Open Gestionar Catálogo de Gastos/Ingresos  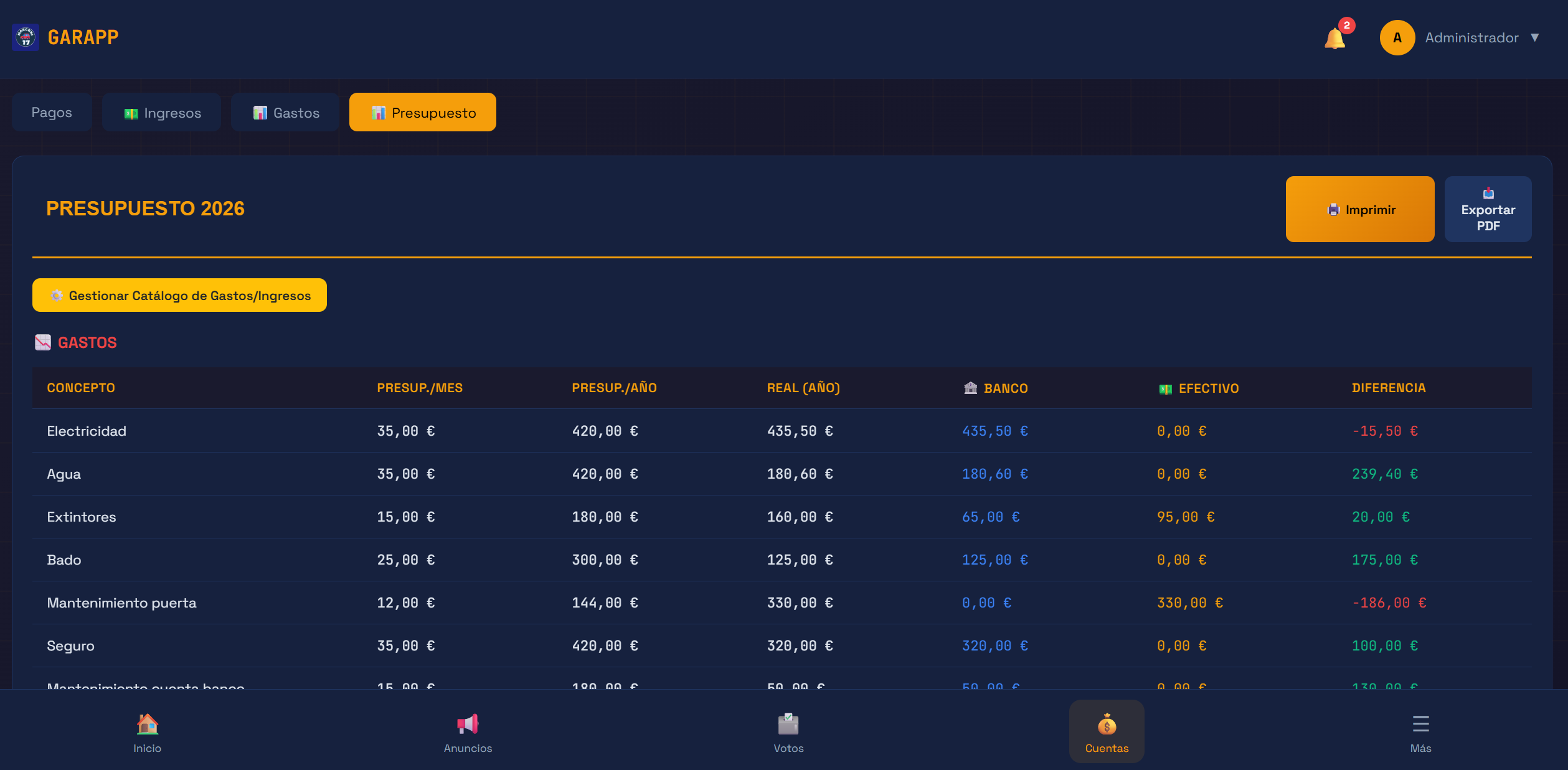tap(179, 296)
